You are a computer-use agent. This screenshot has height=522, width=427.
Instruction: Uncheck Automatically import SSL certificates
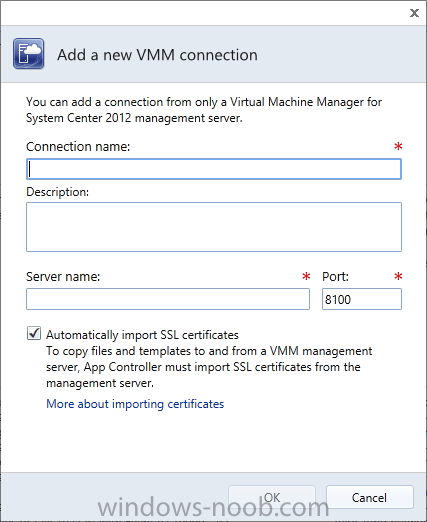click(x=34, y=333)
